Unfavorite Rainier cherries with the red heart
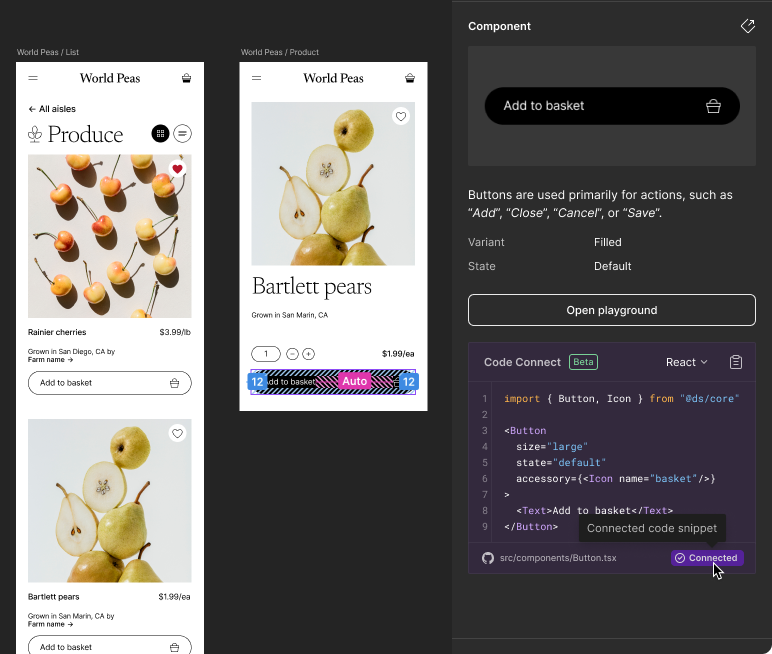Viewport: 772px width, 654px height. pyautogui.click(x=177, y=169)
